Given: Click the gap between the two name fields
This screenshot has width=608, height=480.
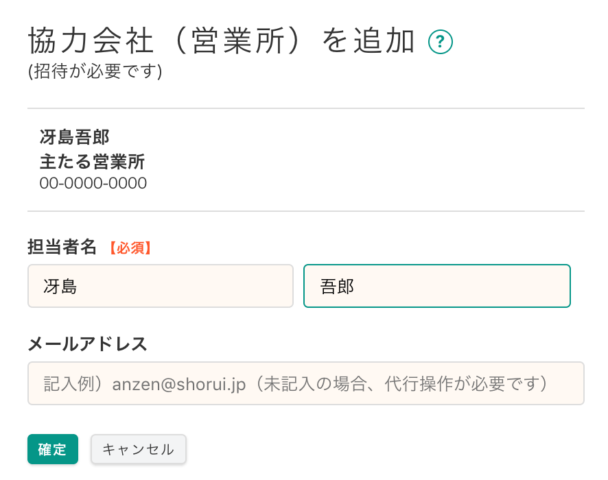Looking at the screenshot, I should click(x=298, y=286).
